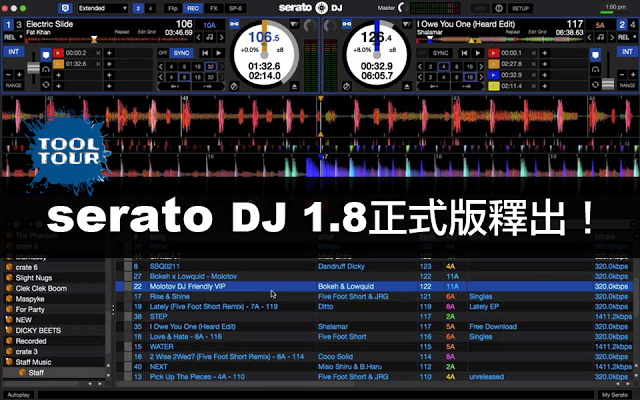Click deck 1 blue quantize shield icon
The image size is (640, 400).
coord(46,54)
